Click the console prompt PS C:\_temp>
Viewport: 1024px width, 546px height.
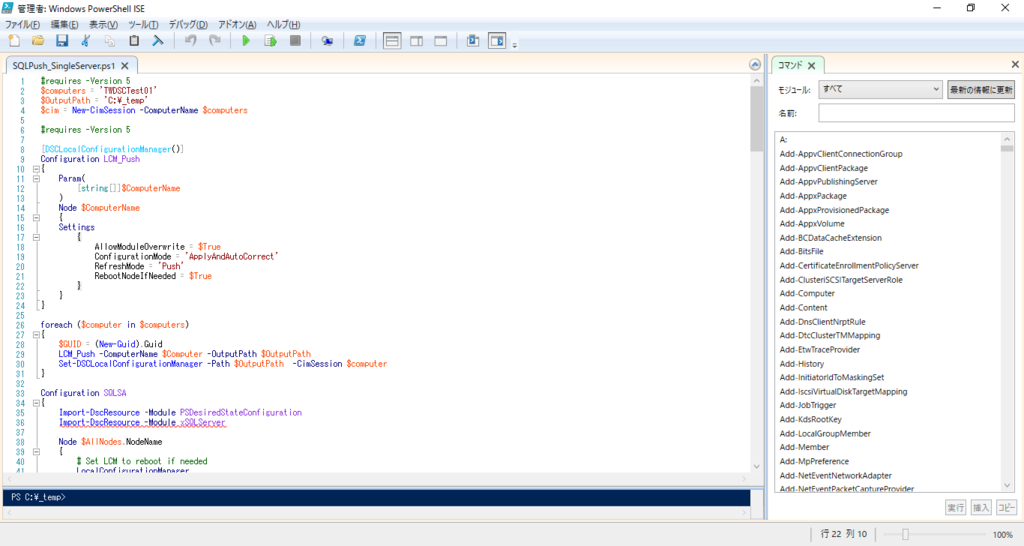coord(39,497)
